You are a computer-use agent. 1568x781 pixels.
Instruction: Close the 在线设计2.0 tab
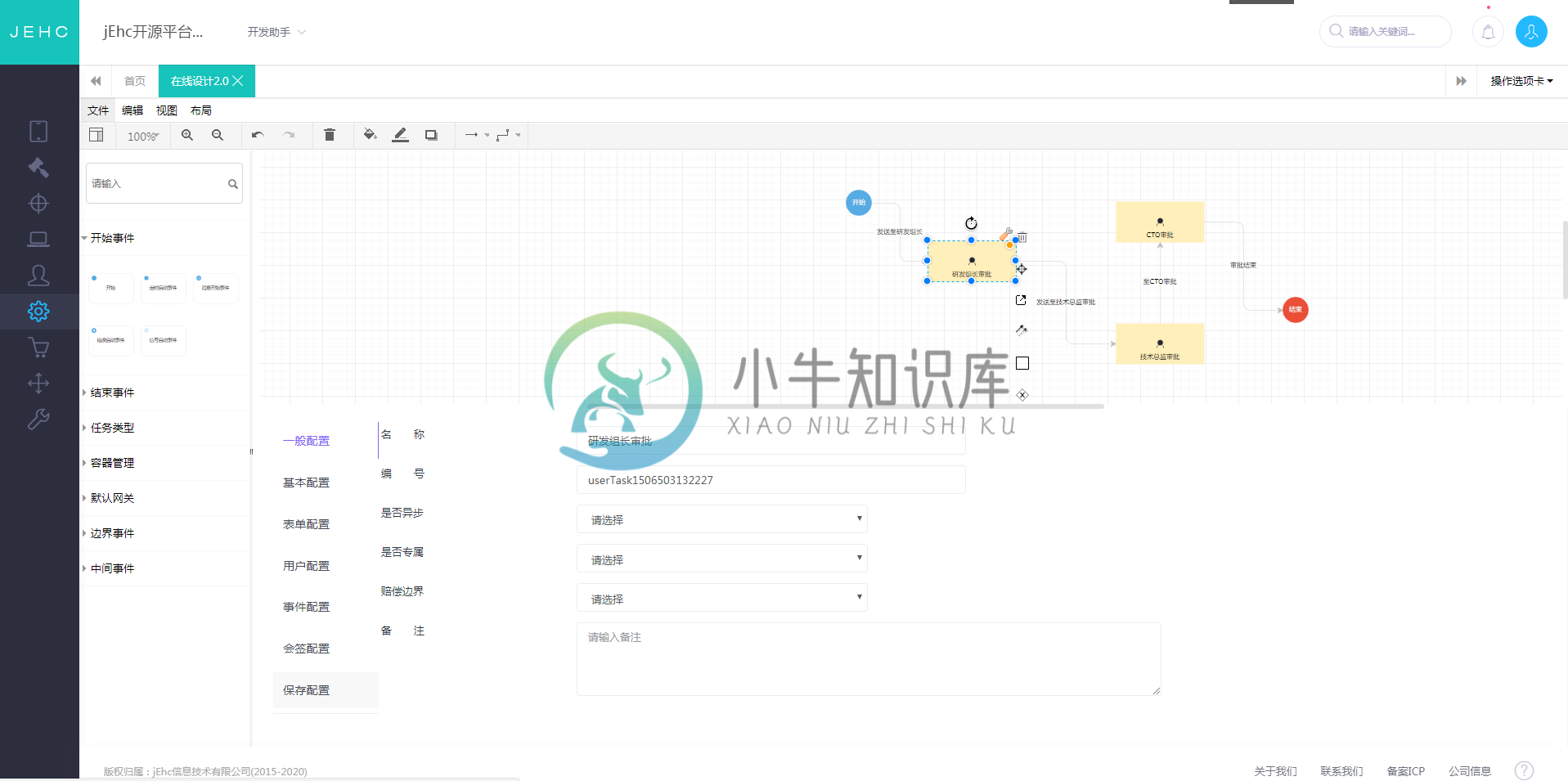[x=238, y=81]
